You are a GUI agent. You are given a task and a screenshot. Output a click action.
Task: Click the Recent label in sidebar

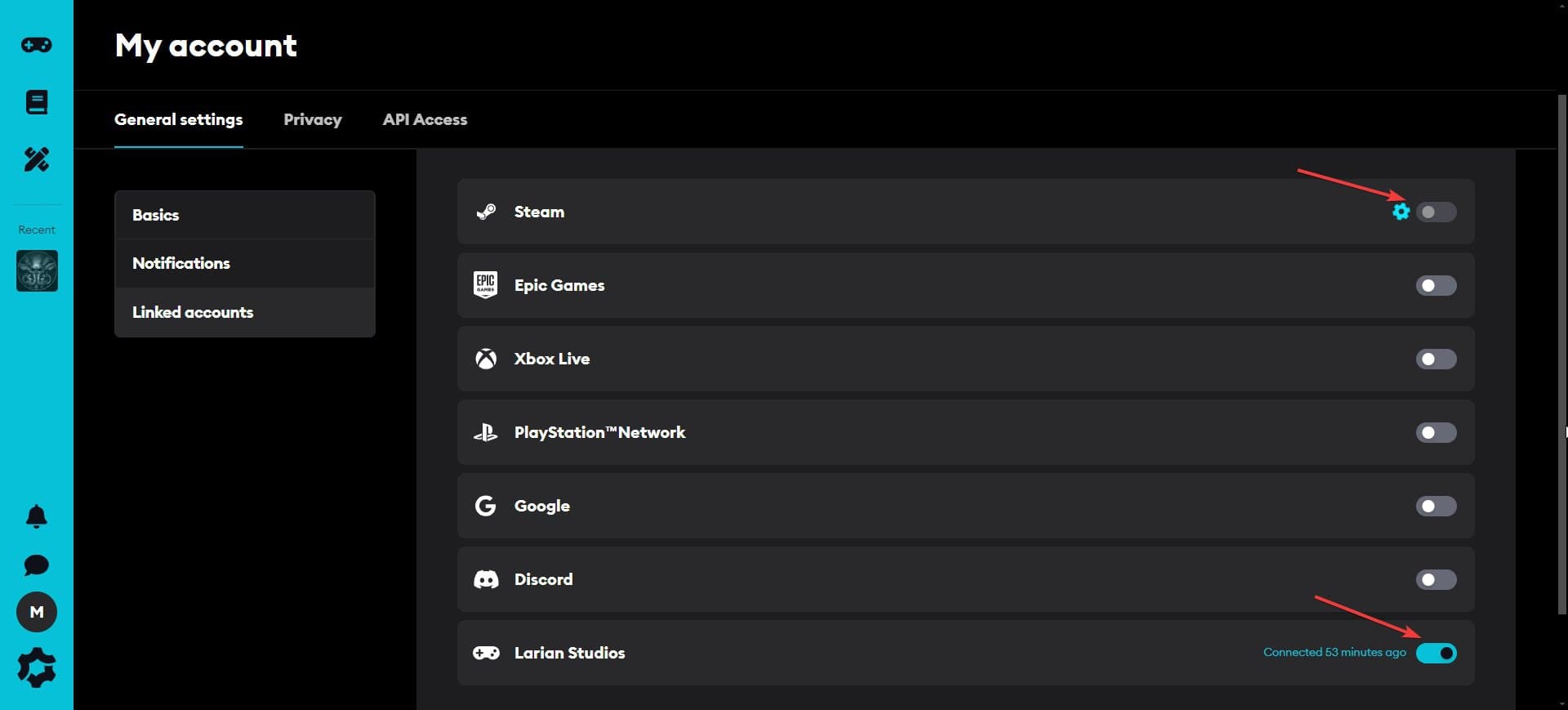click(37, 230)
